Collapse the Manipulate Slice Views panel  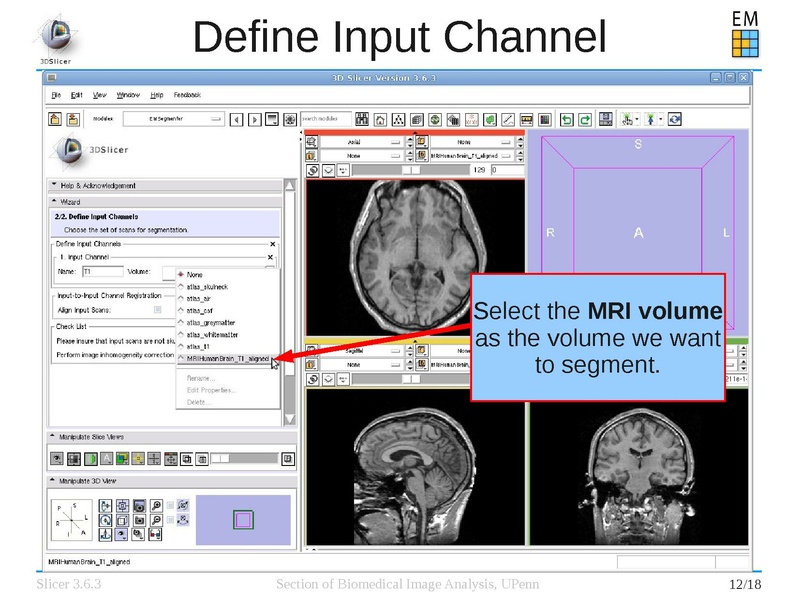53,437
